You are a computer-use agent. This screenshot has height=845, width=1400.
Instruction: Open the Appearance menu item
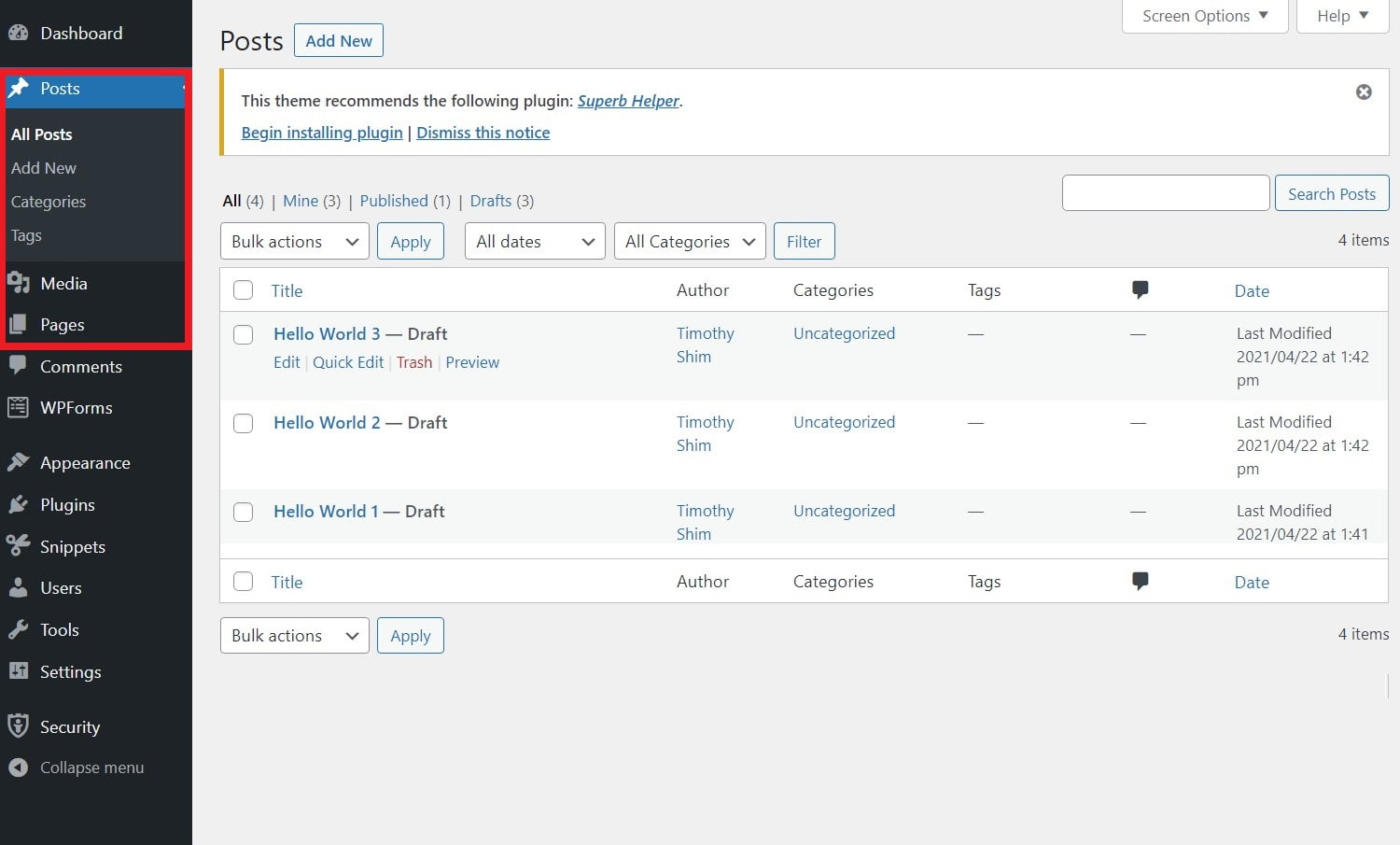pyautogui.click(x=85, y=463)
